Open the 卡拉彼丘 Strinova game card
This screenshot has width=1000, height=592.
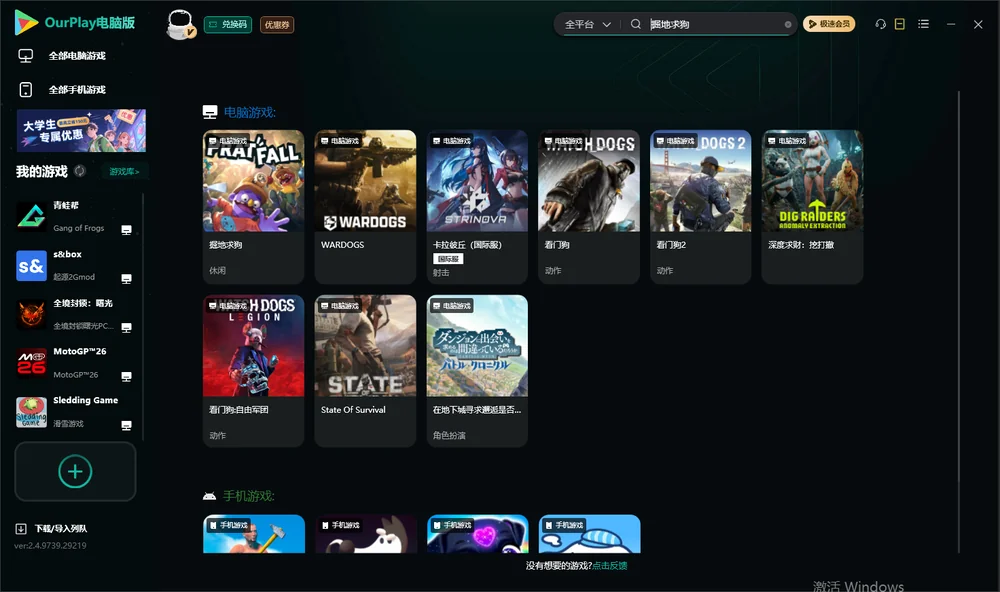click(x=477, y=207)
